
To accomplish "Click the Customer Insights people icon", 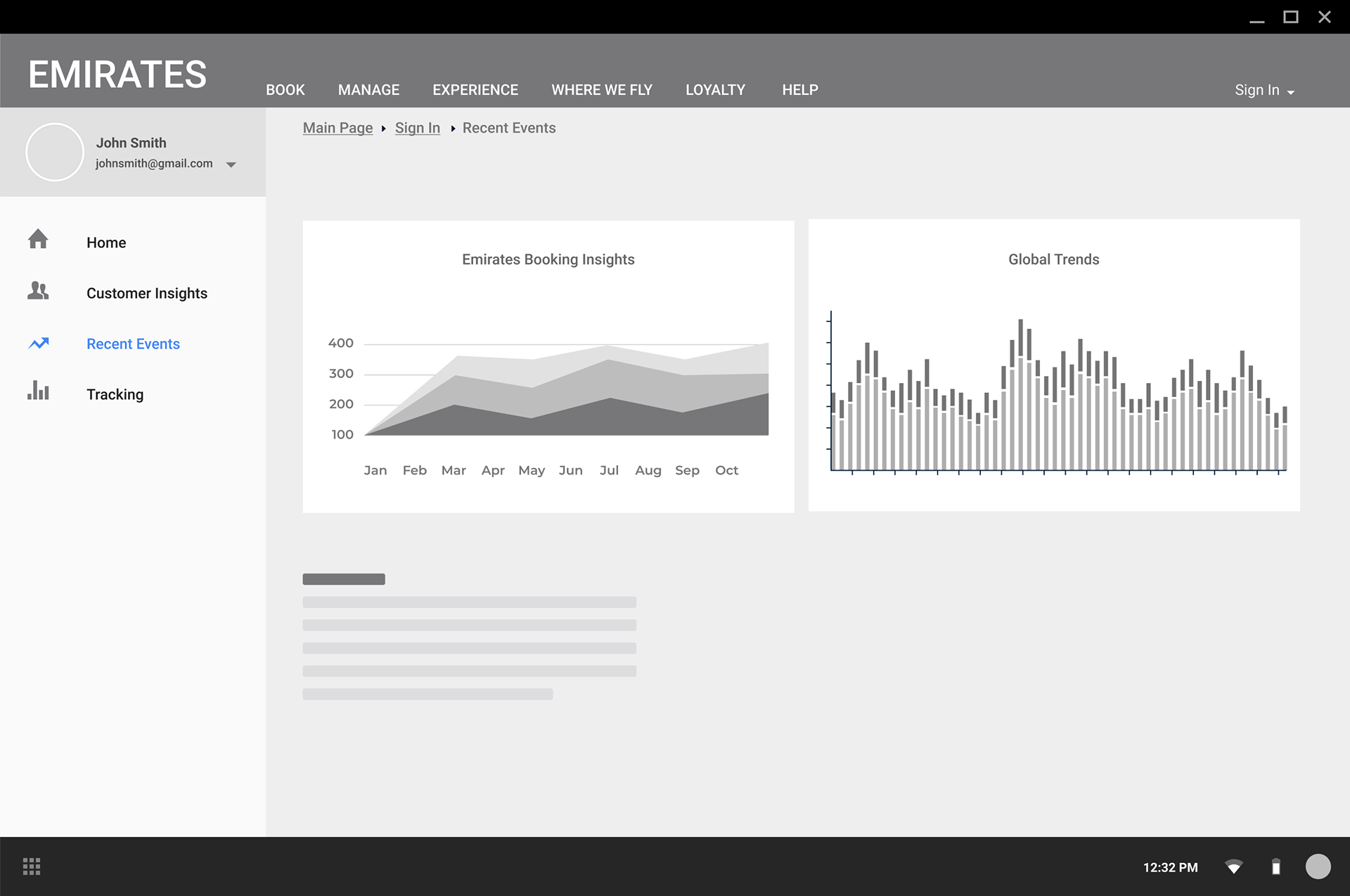I will pyautogui.click(x=38, y=290).
